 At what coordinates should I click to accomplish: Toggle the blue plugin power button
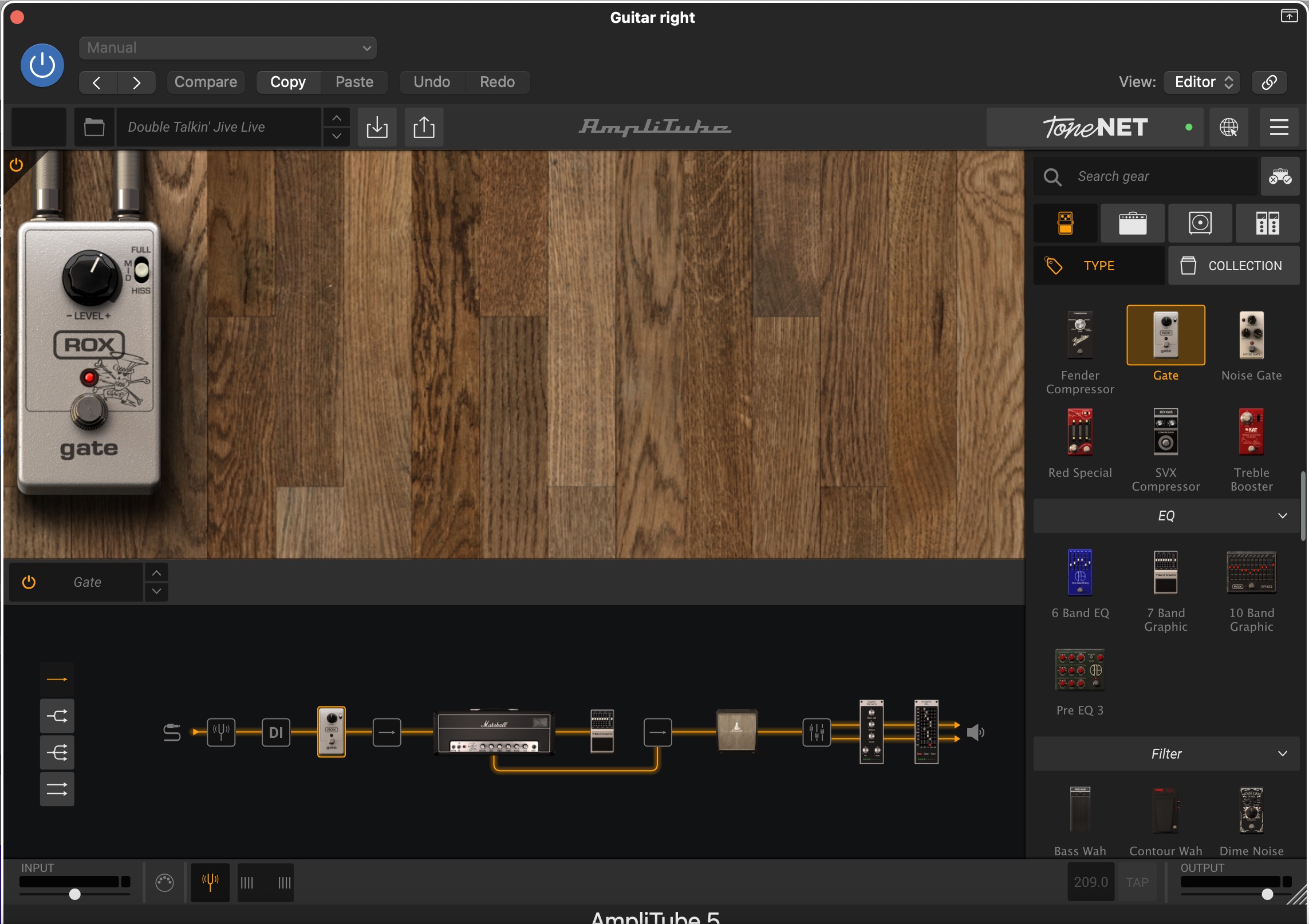42,65
